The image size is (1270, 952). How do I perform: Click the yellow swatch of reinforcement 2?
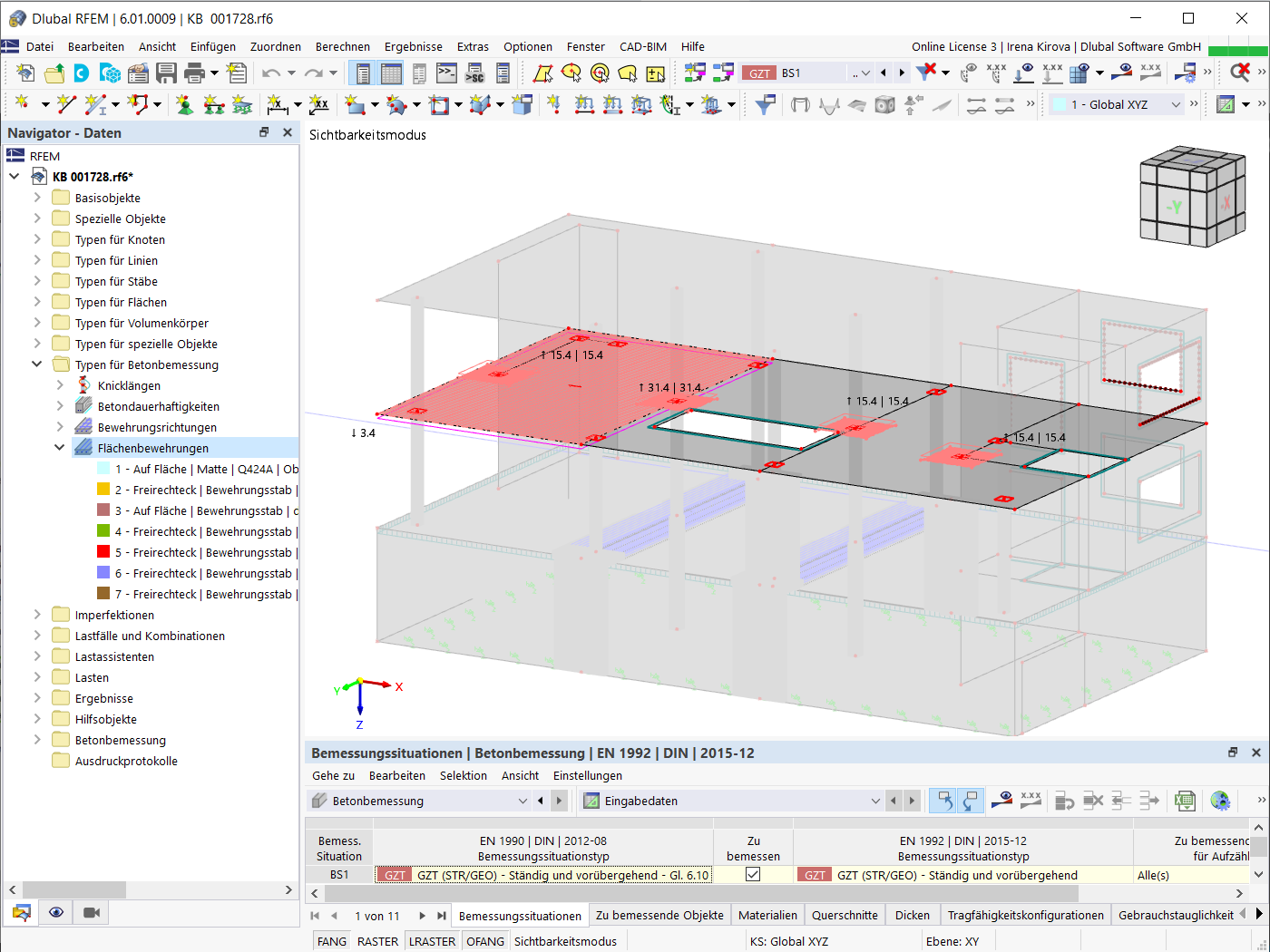(103, 490)
